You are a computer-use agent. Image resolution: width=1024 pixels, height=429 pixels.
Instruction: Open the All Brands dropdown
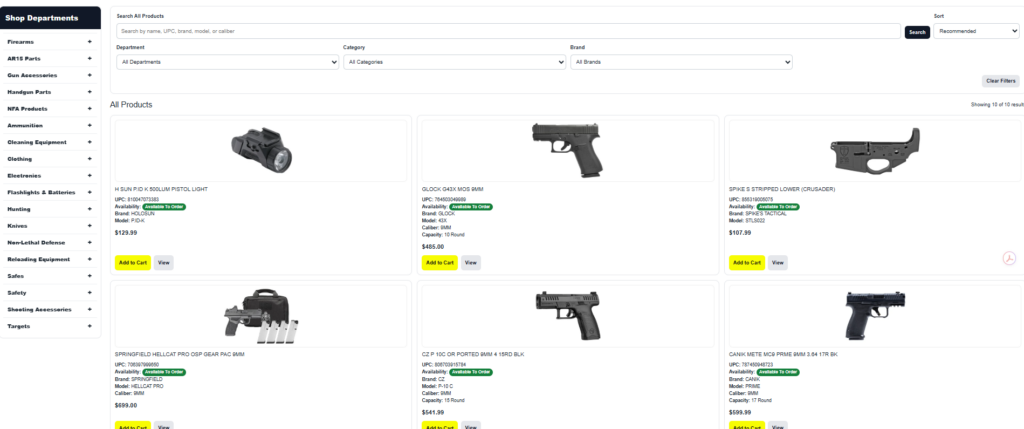pos(681,62)
